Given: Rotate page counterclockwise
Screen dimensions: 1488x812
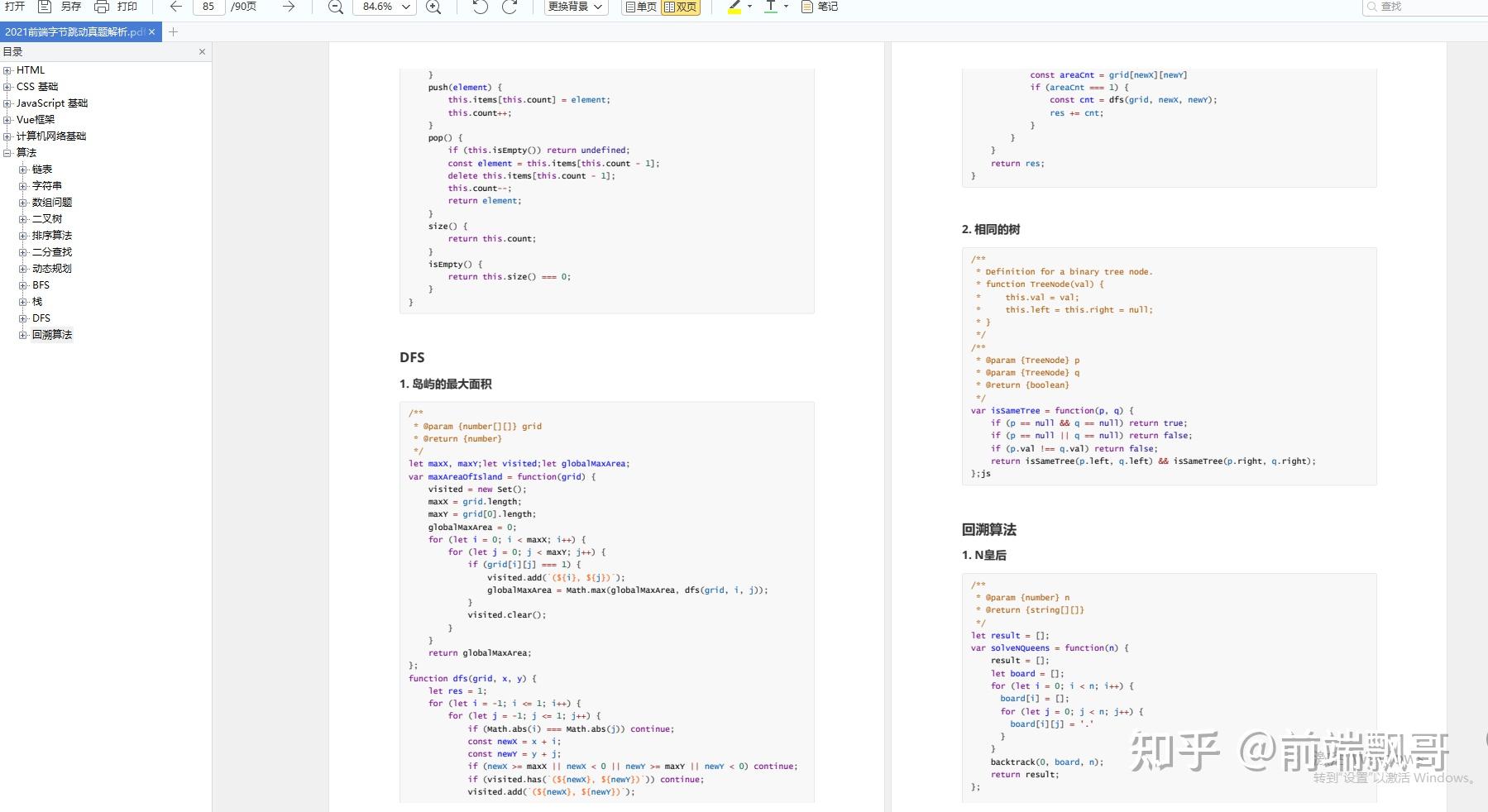Looking at the screenshot, I should click(480, 7).
